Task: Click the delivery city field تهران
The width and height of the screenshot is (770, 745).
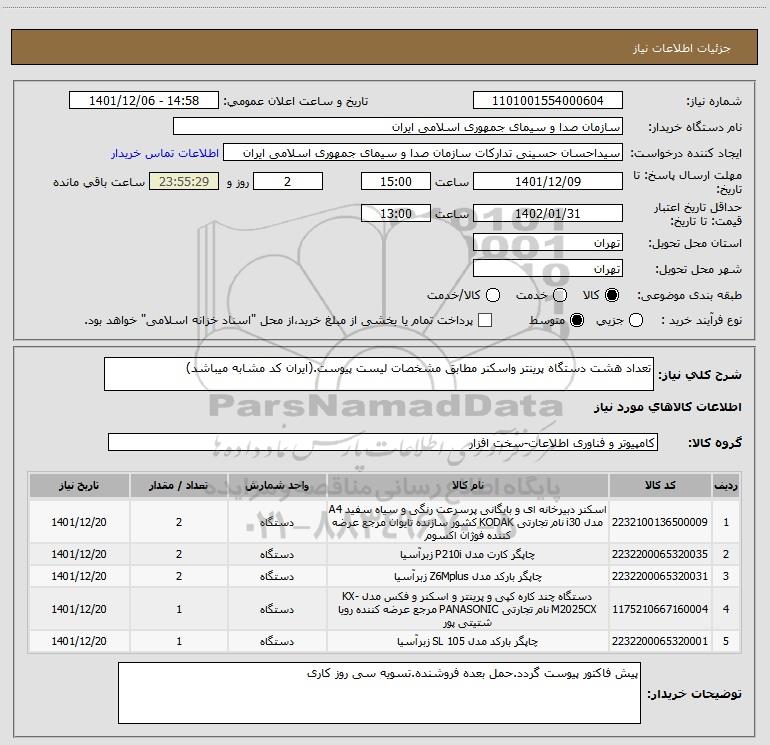Action: 548,269
